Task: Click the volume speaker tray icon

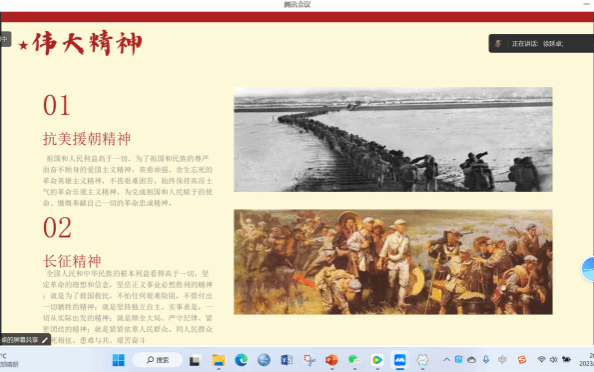Action: (553, 359)
